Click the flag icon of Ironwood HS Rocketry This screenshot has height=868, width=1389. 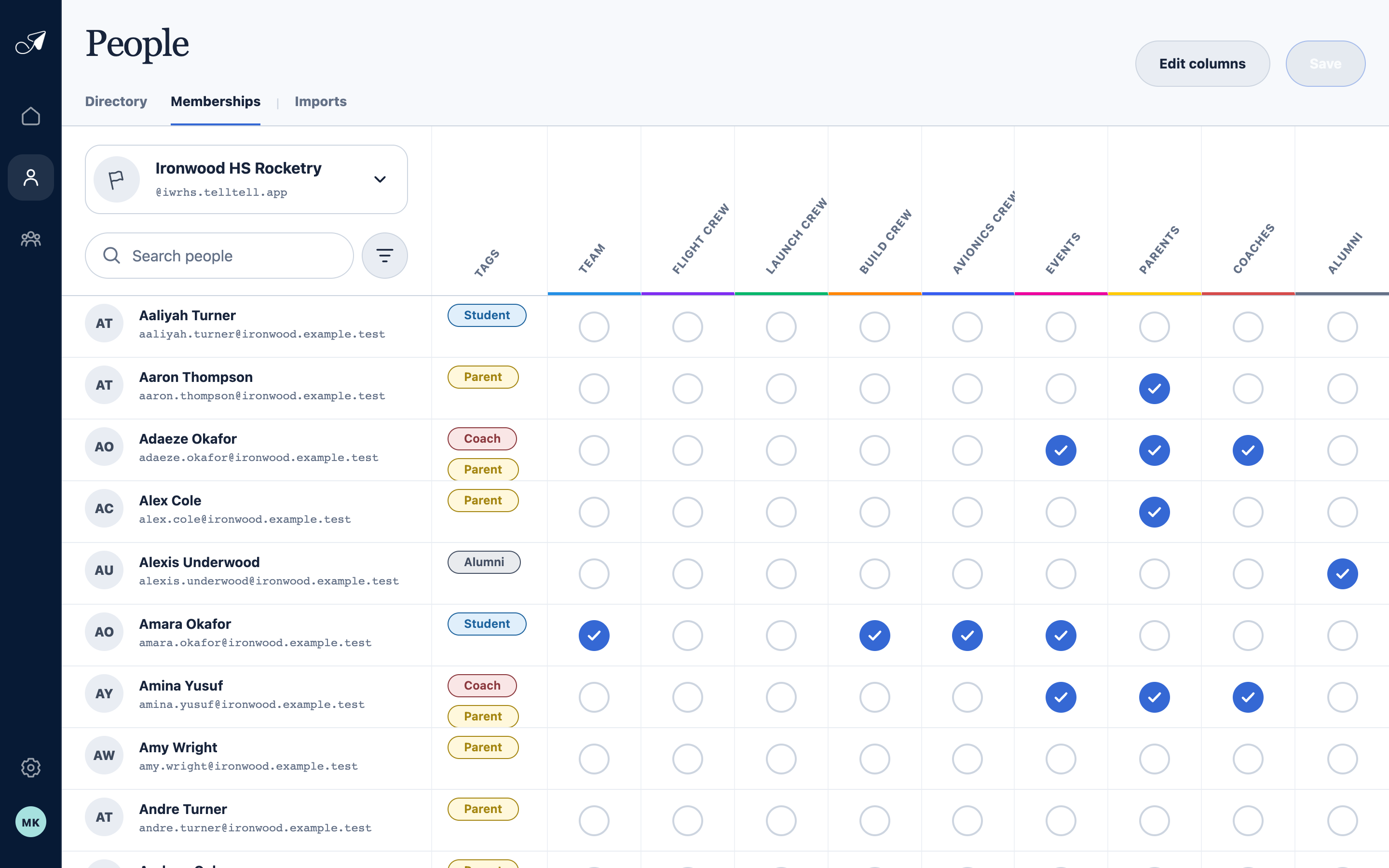click(117, 179)
